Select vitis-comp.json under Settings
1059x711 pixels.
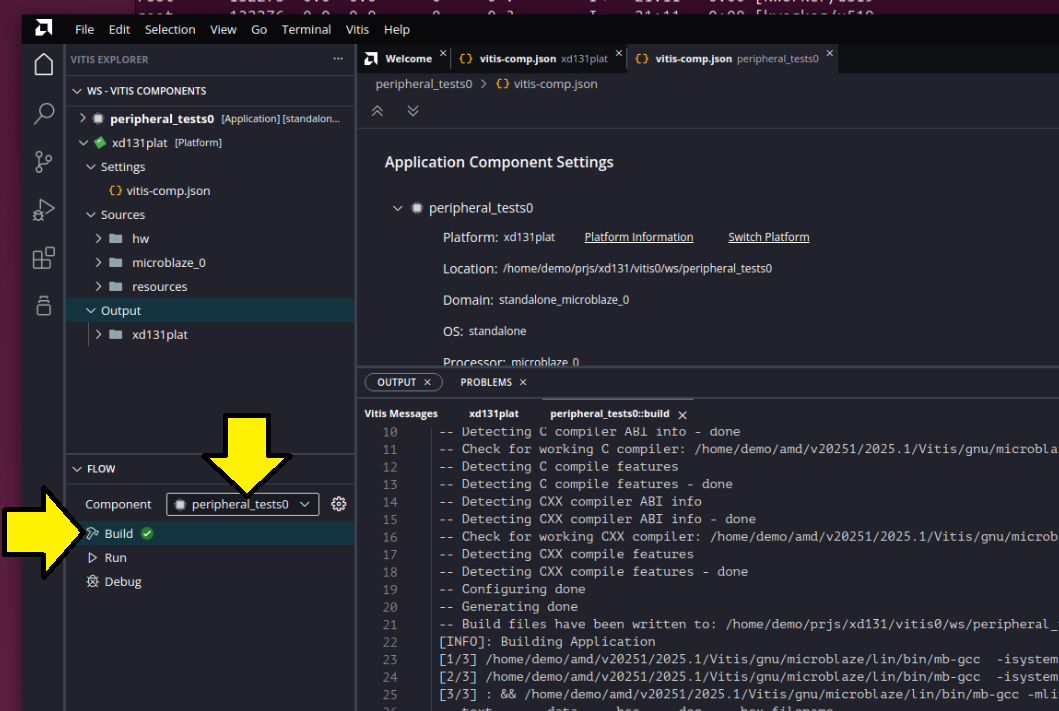[x=168, y=191]
